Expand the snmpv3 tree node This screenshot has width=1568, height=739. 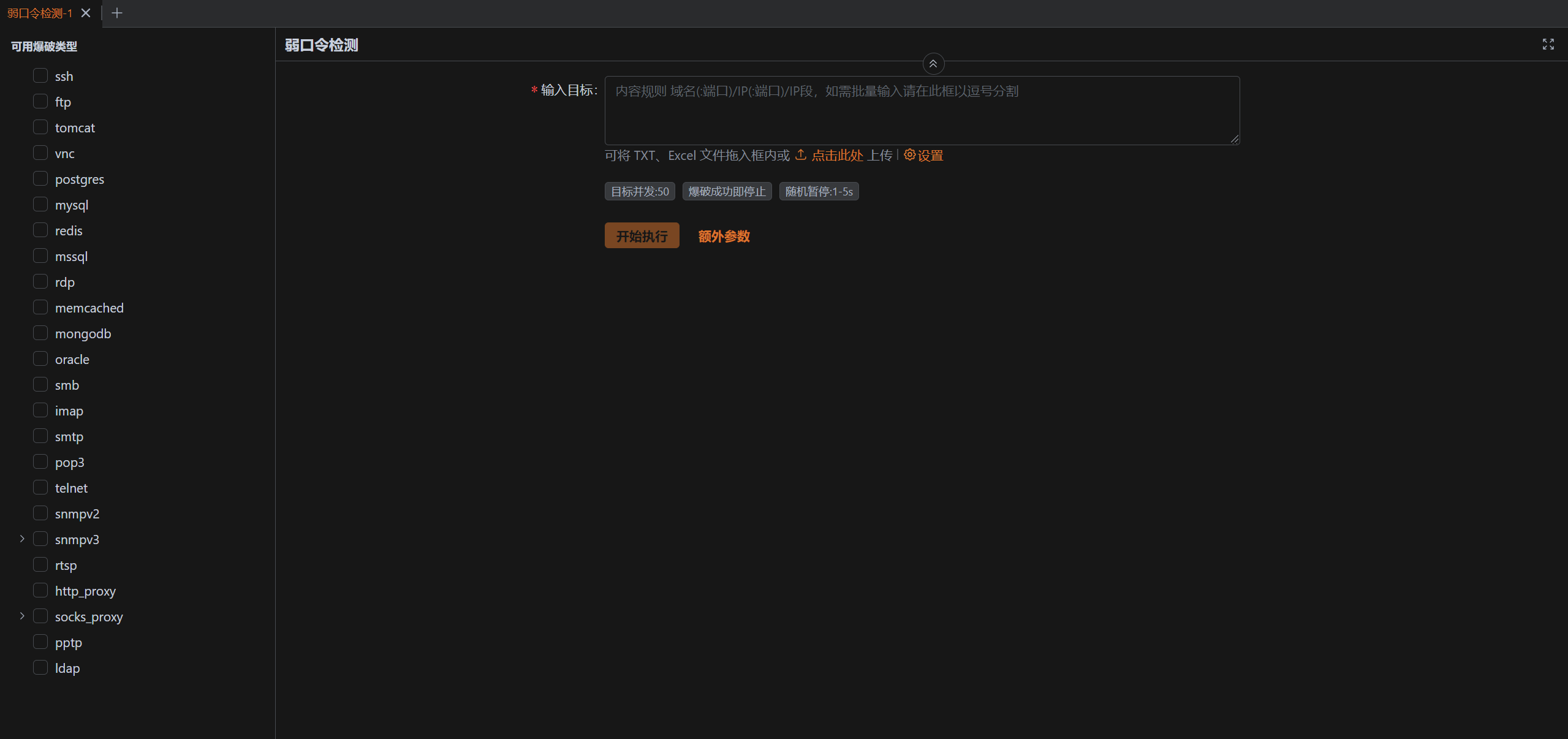click(22, 539)
